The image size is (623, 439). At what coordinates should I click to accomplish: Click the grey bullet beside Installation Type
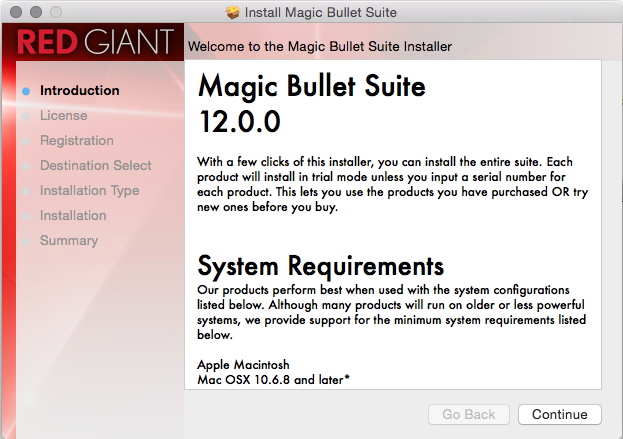coord(26,191)
